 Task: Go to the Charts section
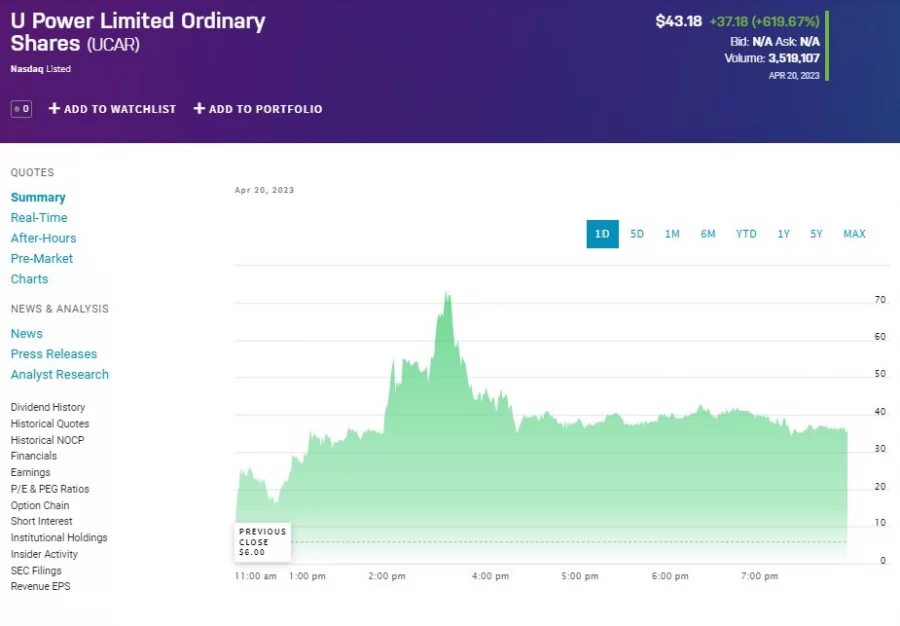pyautogui.click(x=29, y=279)
